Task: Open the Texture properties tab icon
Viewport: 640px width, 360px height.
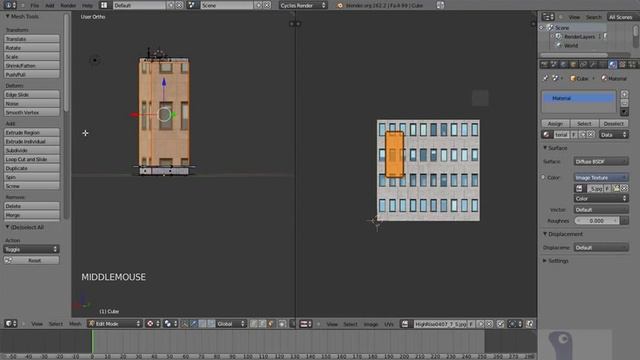Action: 622,64
